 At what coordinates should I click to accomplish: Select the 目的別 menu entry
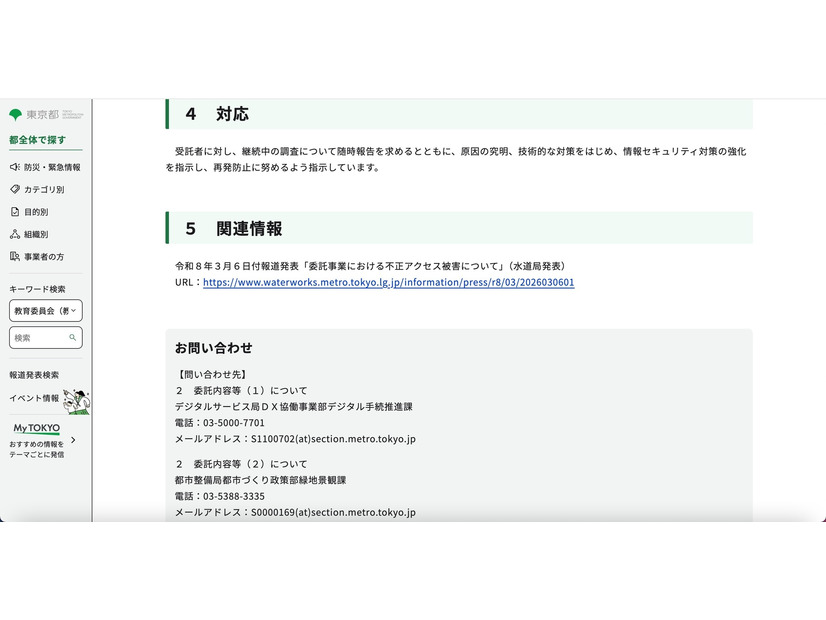click(37, 211)
